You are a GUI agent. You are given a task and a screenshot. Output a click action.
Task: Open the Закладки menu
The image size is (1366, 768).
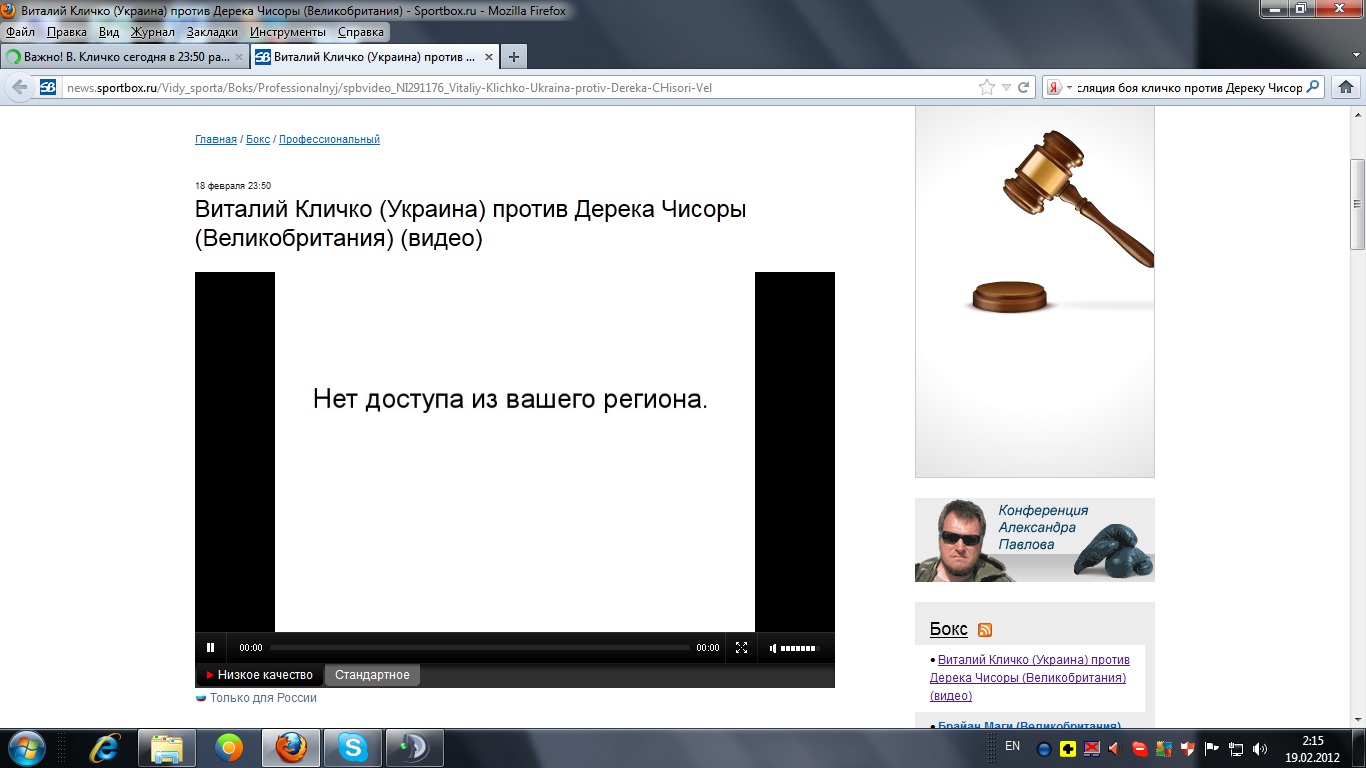click(212, 32)
